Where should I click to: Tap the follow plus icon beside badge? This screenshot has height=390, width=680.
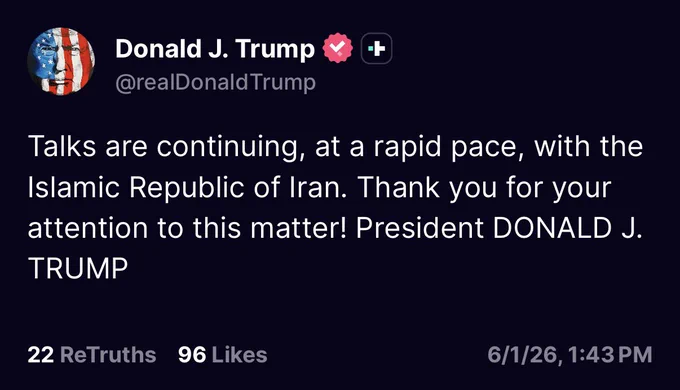[x=376, y=49]
